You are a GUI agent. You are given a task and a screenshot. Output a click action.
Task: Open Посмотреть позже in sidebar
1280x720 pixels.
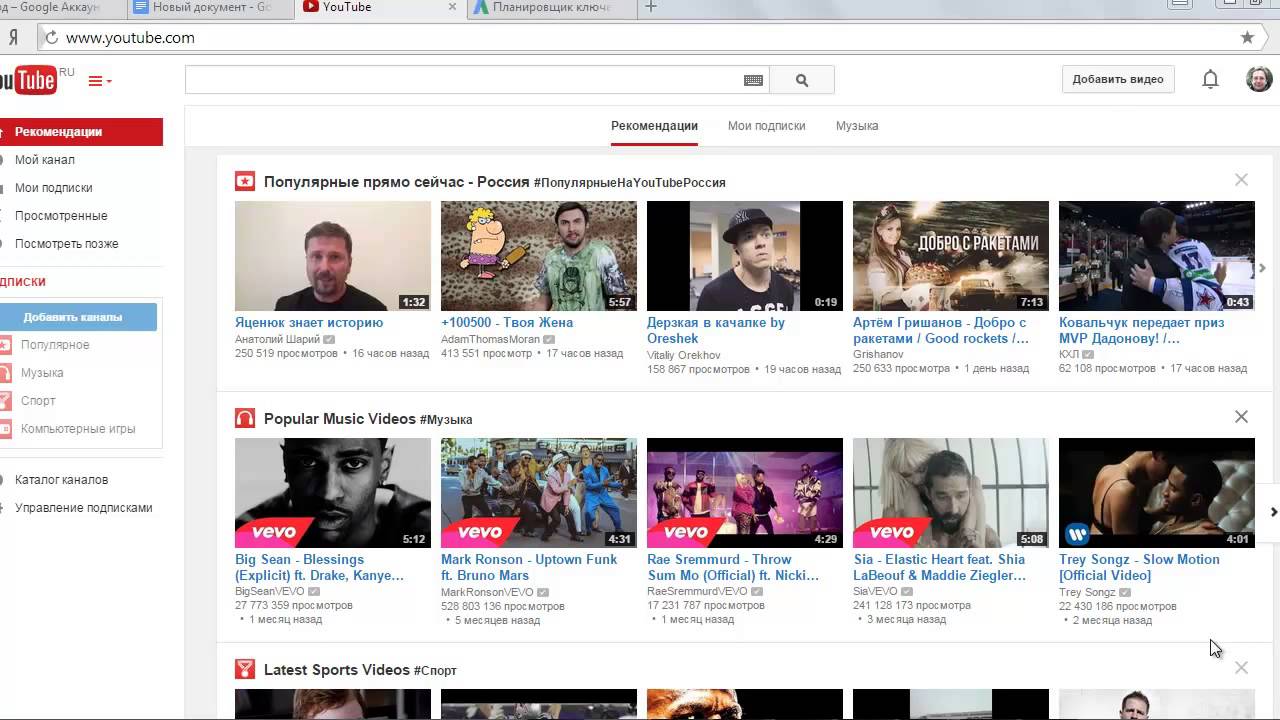tap(67, 244)
